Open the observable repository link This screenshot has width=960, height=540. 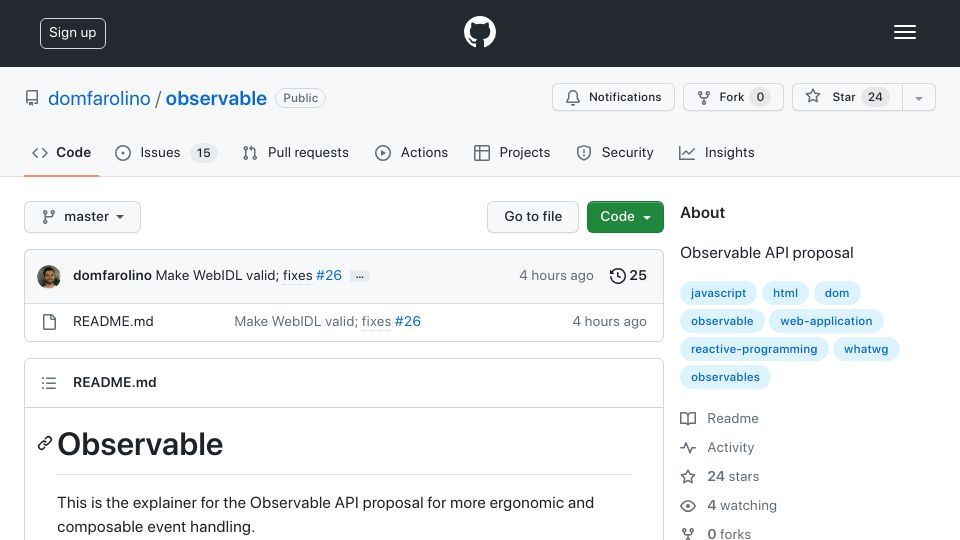pos(216,98)
